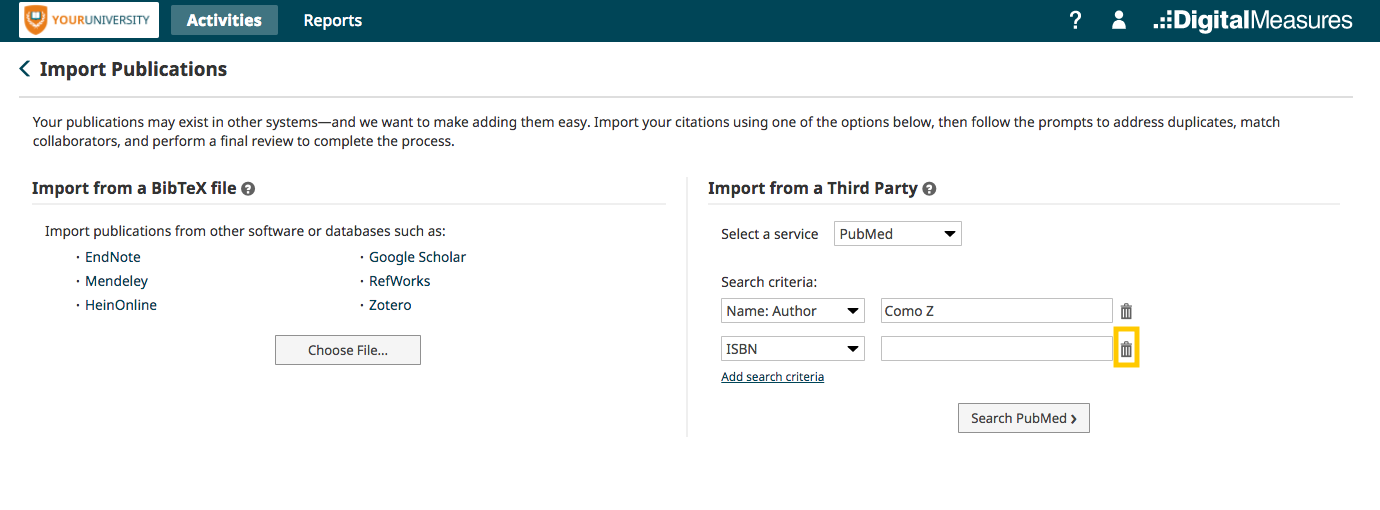Click the Add search criteria link
1380x510 pixels.
[773, 377]
